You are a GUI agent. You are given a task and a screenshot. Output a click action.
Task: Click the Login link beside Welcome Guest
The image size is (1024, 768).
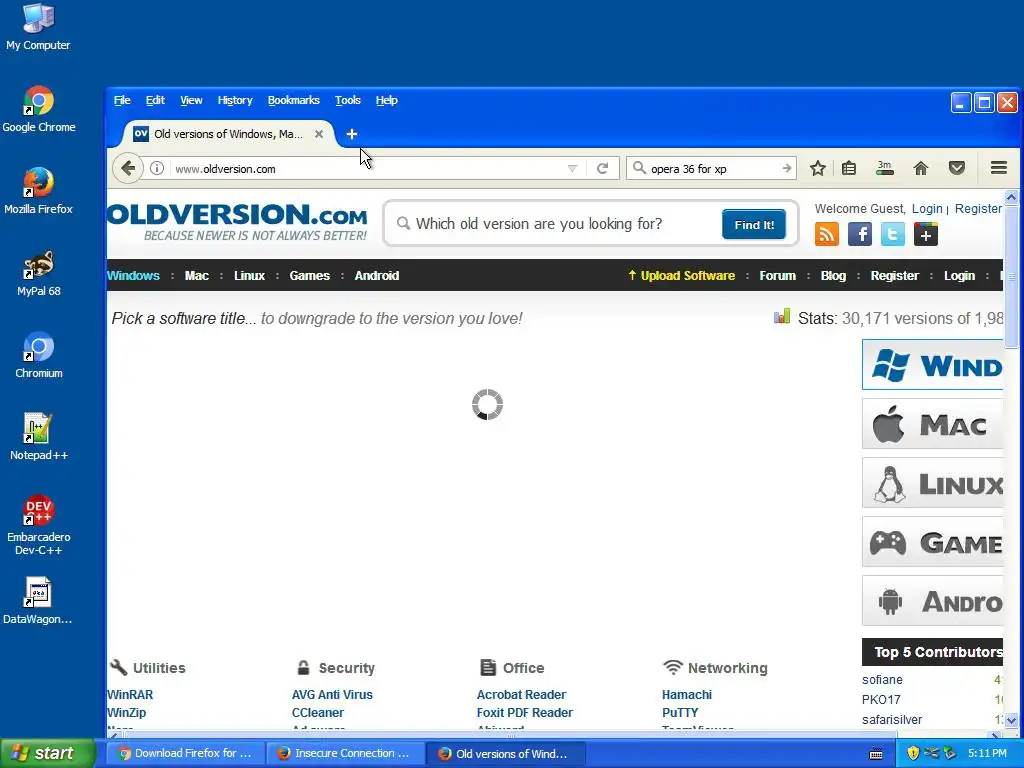tap(927, 208)
